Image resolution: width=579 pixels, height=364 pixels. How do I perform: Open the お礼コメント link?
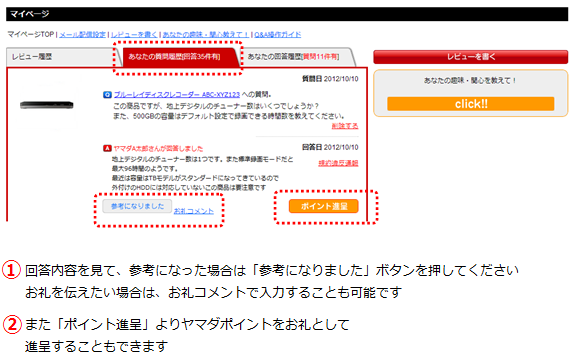coord(193,211)
